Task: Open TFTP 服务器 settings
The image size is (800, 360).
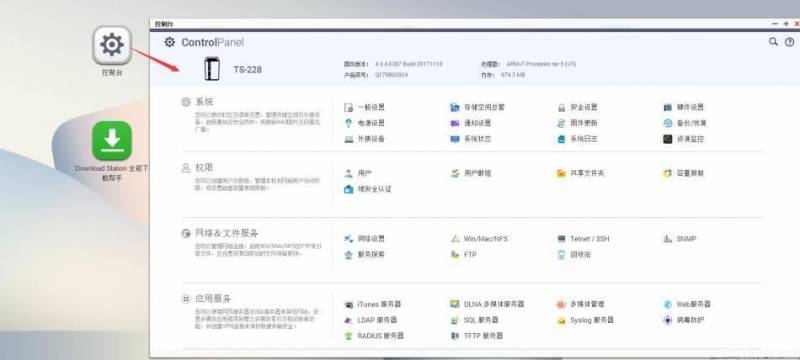Action: point(477,336)
